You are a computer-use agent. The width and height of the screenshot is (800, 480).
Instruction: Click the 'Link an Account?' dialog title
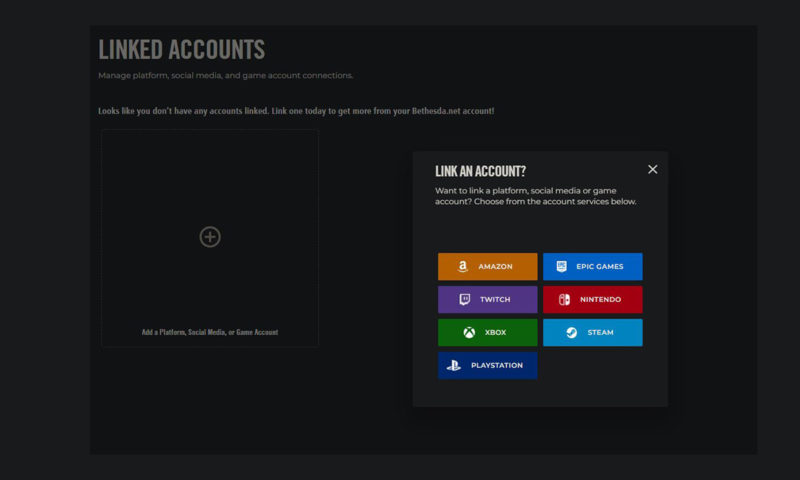pyautogui.click(x=480, y=171)
